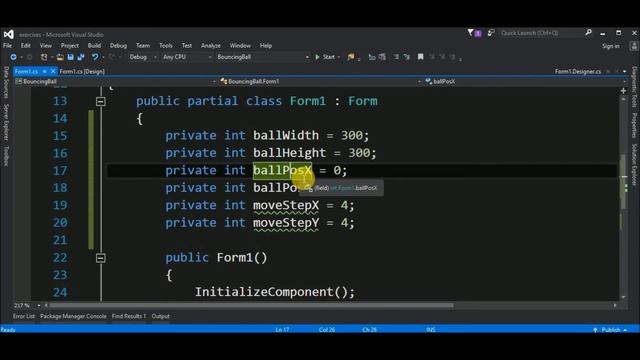The height and width of the screenshot is (360, 640).
Task: Open the Error List panel tab
Action: click(24, 316)
